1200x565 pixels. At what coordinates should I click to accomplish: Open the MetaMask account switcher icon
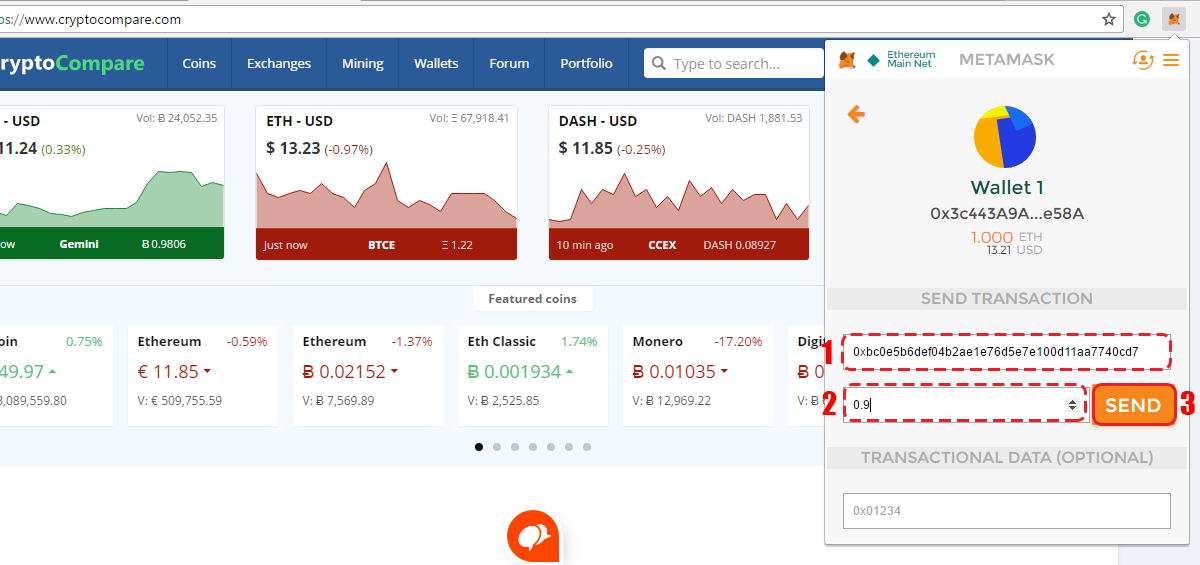point(1142,60)
